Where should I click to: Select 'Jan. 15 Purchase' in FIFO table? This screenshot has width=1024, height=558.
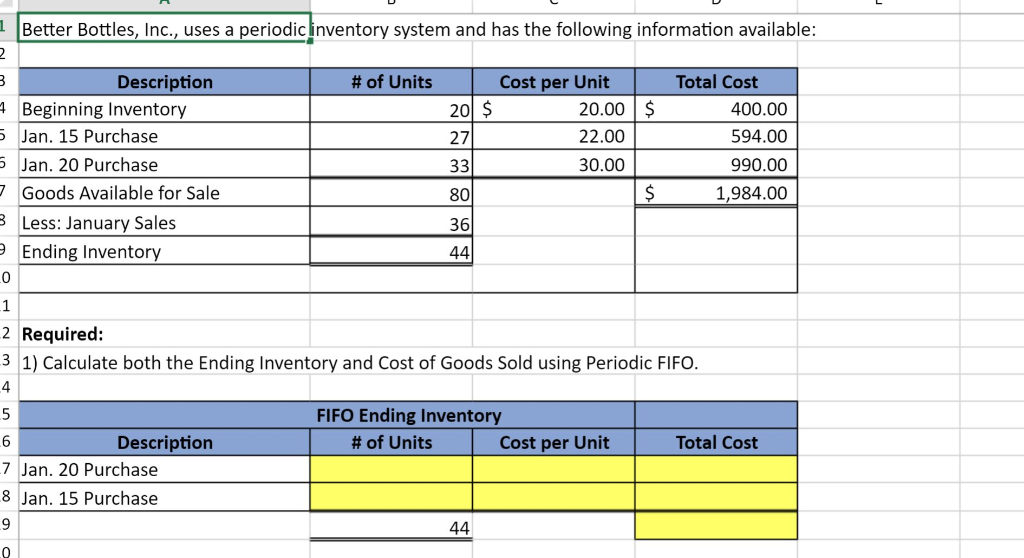point(164,497)
